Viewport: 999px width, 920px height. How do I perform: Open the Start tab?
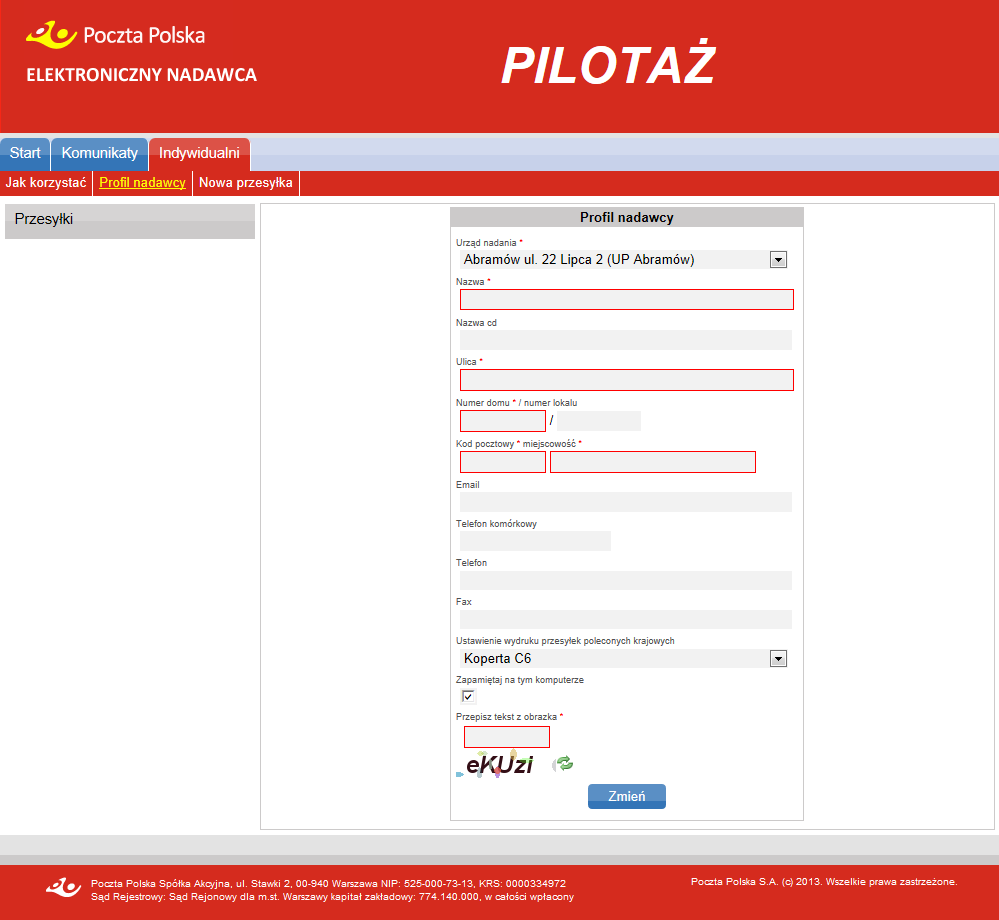click(25, 154)
